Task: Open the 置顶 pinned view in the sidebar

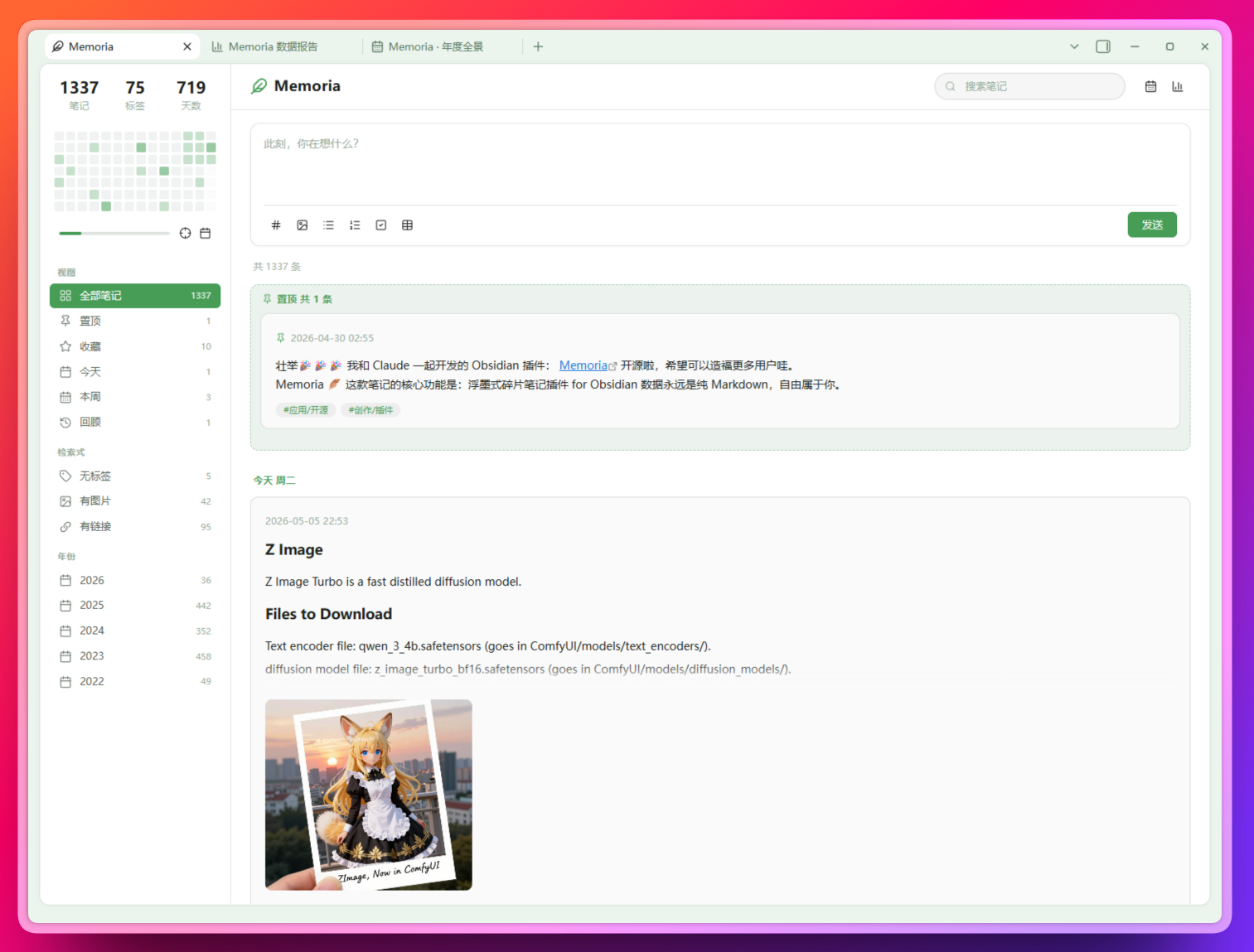Action: (135, 321)
